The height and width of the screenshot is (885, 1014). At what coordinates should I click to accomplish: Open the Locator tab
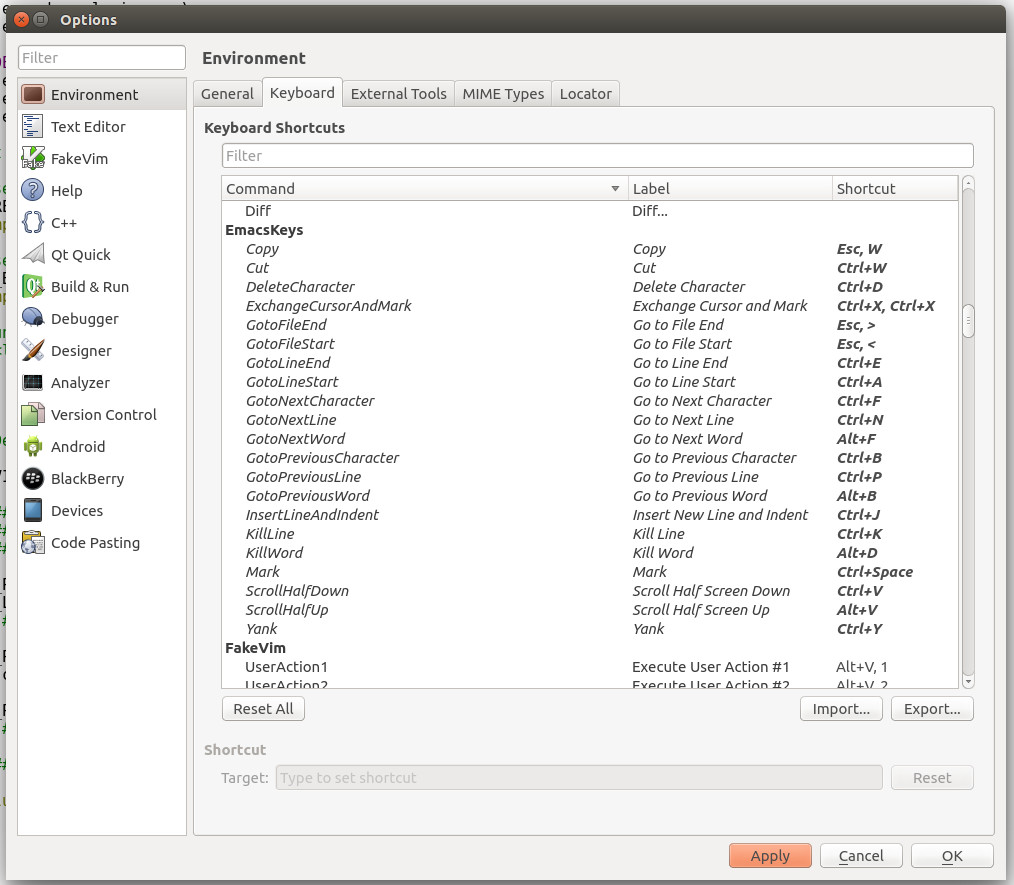click(585, 94)
